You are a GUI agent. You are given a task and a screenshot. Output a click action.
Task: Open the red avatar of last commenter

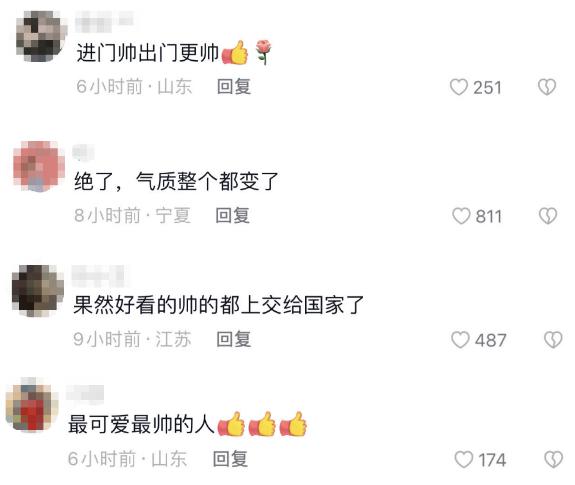(32, 405)
